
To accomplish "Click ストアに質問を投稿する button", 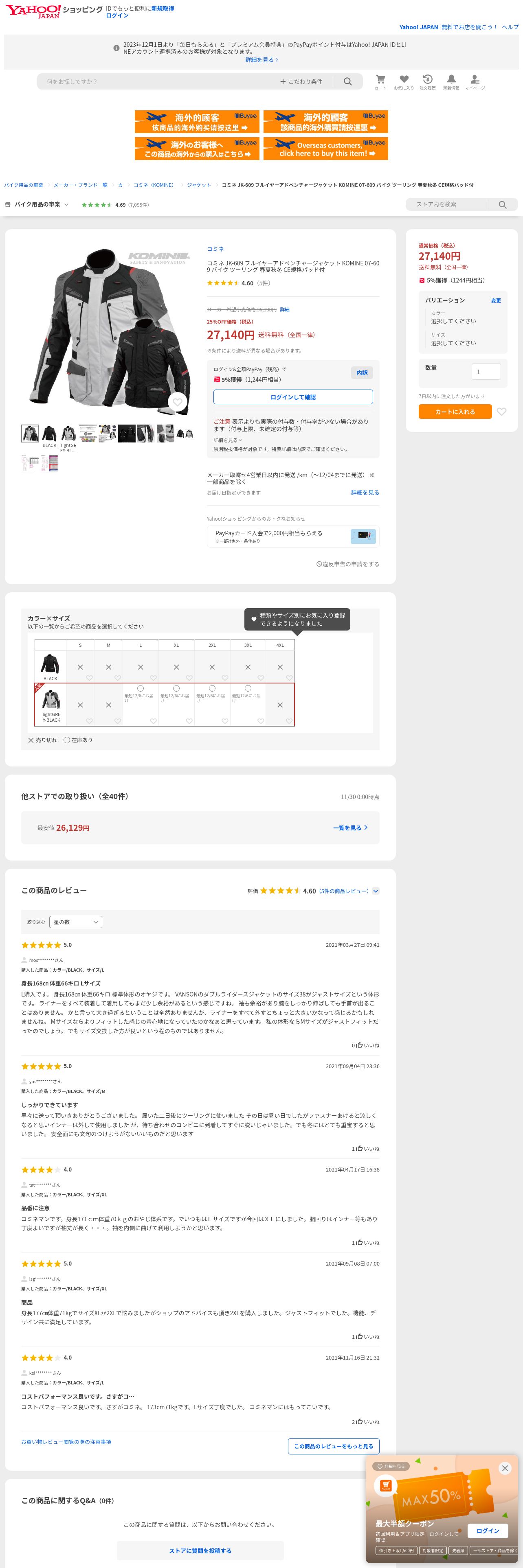I will click(200, 1550).
